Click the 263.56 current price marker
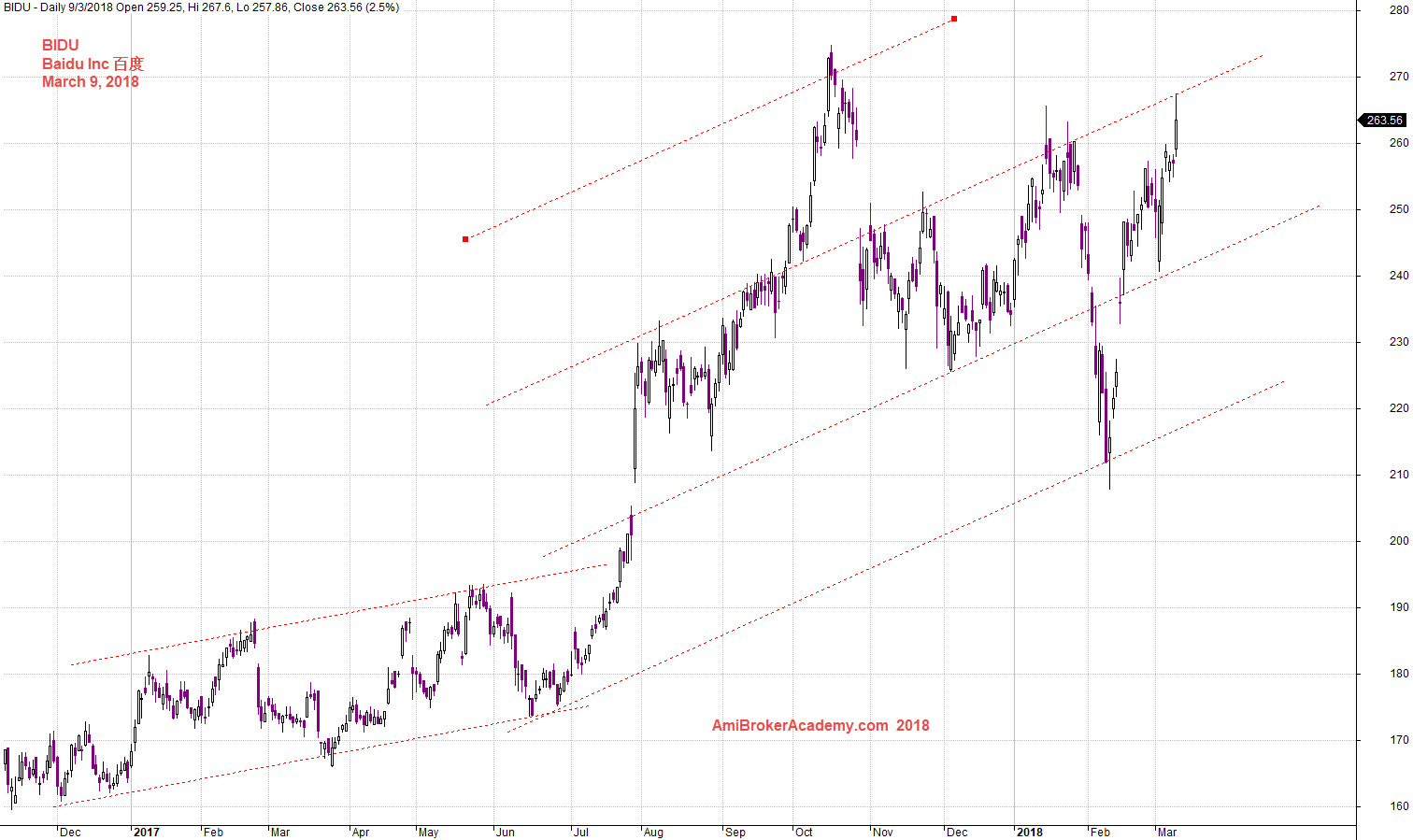This screenshot has height=840, width=1413. tap(1382, 121)
